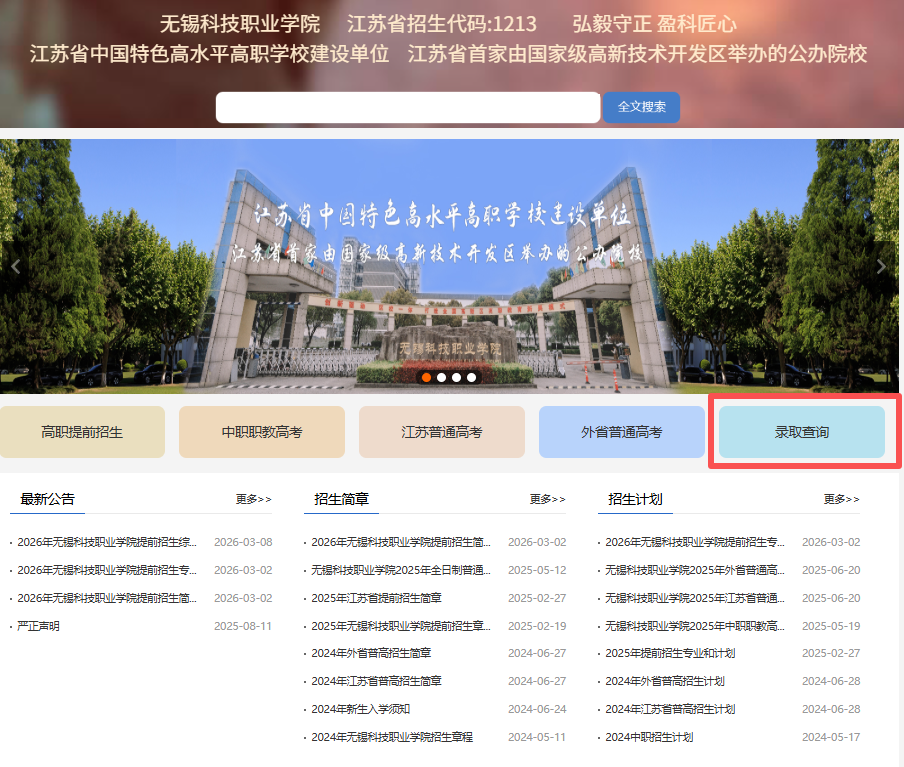Expand 更多>> beside 招生计划
This screenshot has height=767, width=904.
pos(841,499)
